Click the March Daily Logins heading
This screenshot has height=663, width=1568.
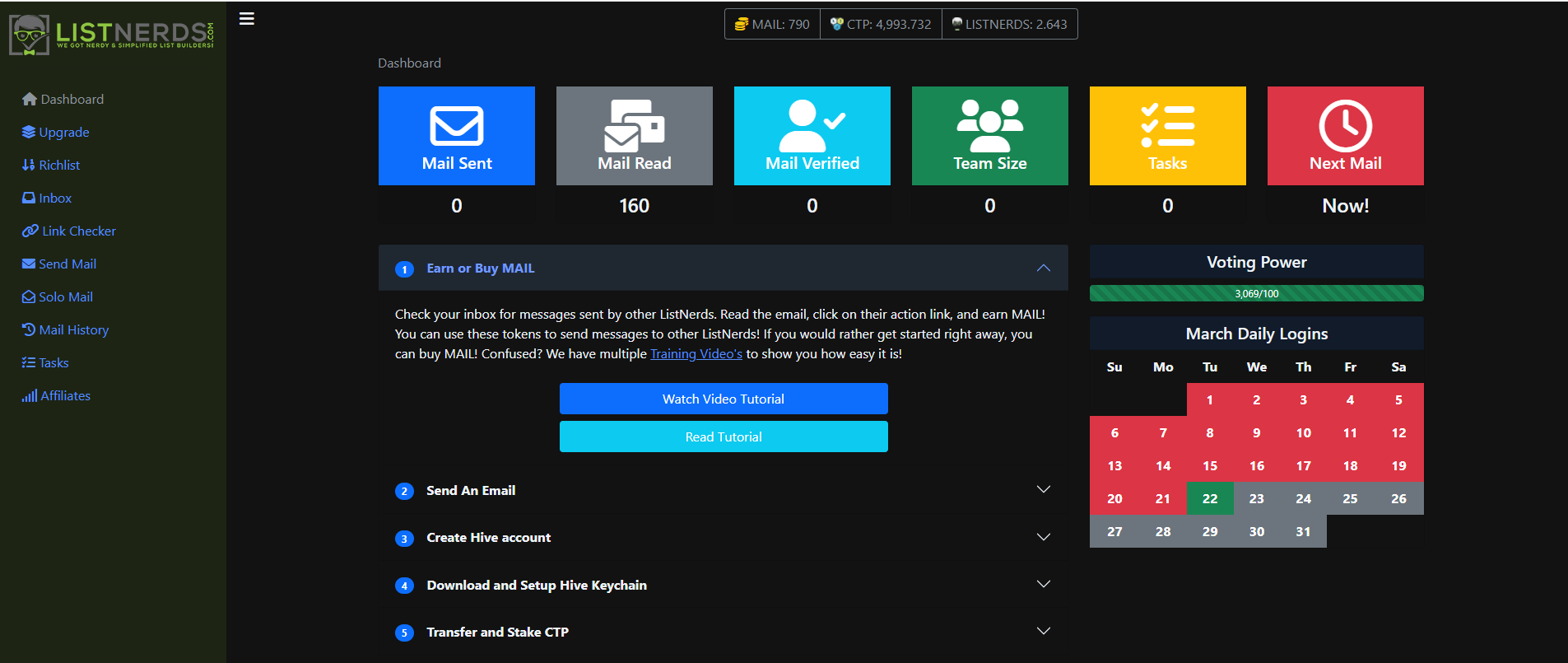click(x=1257, y=334)
